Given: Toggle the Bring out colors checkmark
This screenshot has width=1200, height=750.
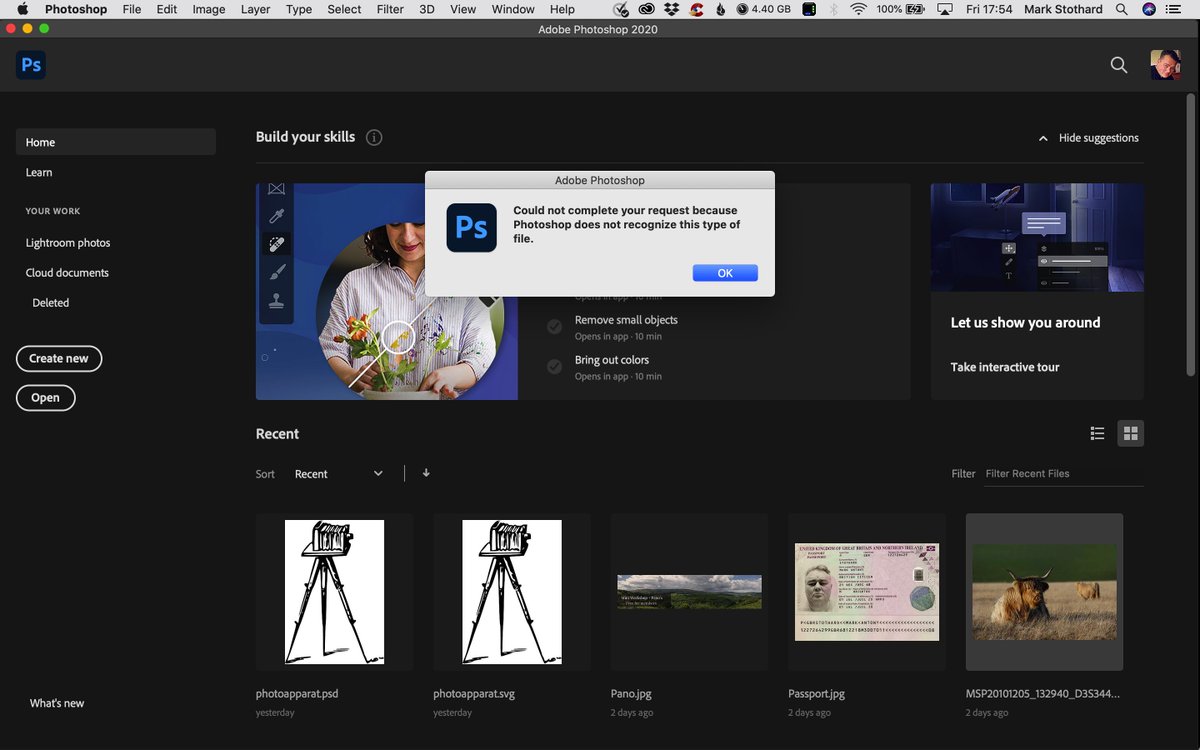Looking at the screenshot, I should point(554,366).
